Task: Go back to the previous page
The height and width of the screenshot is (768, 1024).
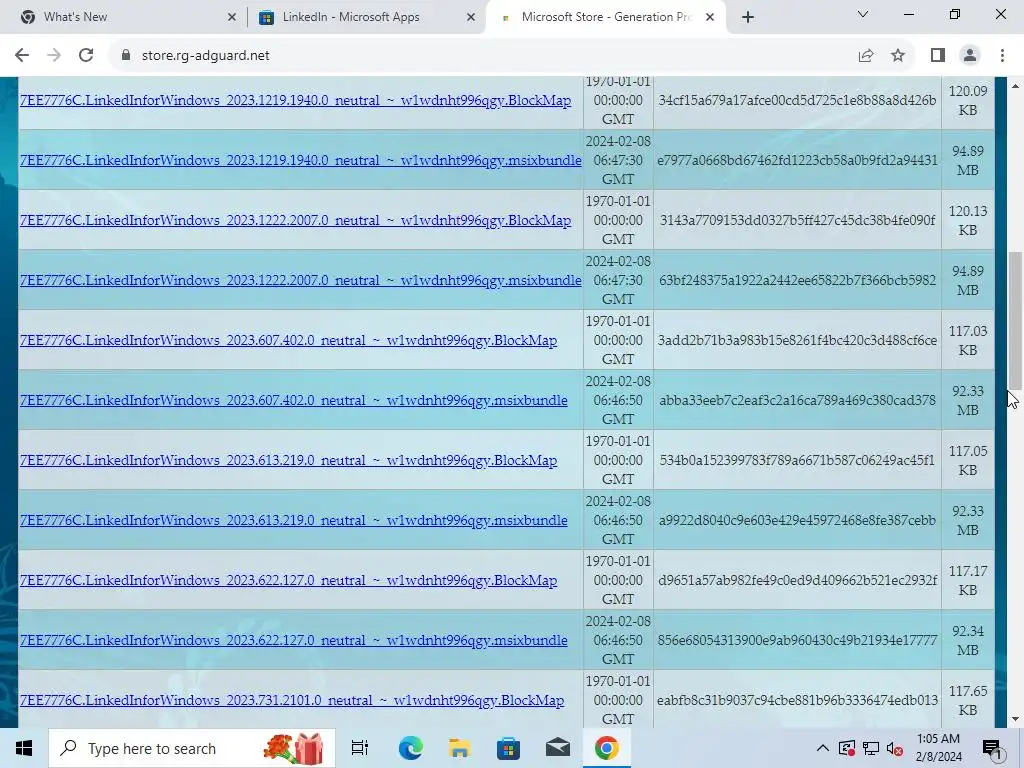Action: click(22, 56)
